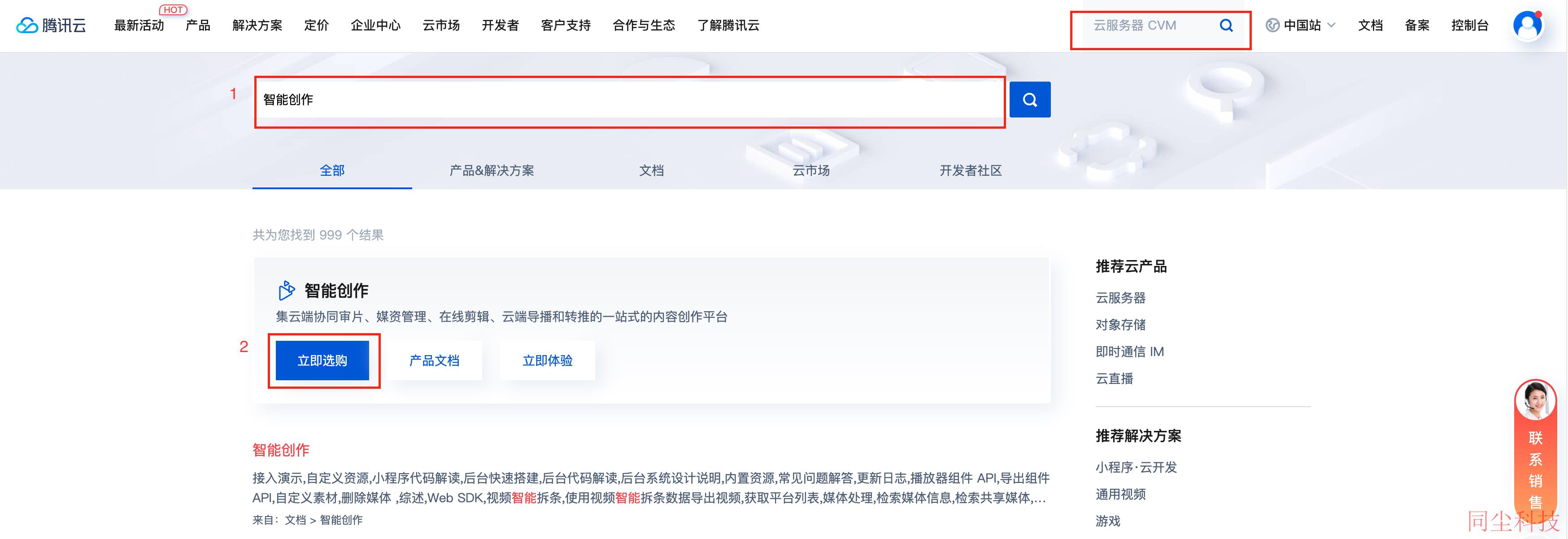Image resolution: width=1568 pixels, height=539 pixels.
Task: Open the user avatar icon
Action: click(x=1527, y=26)
